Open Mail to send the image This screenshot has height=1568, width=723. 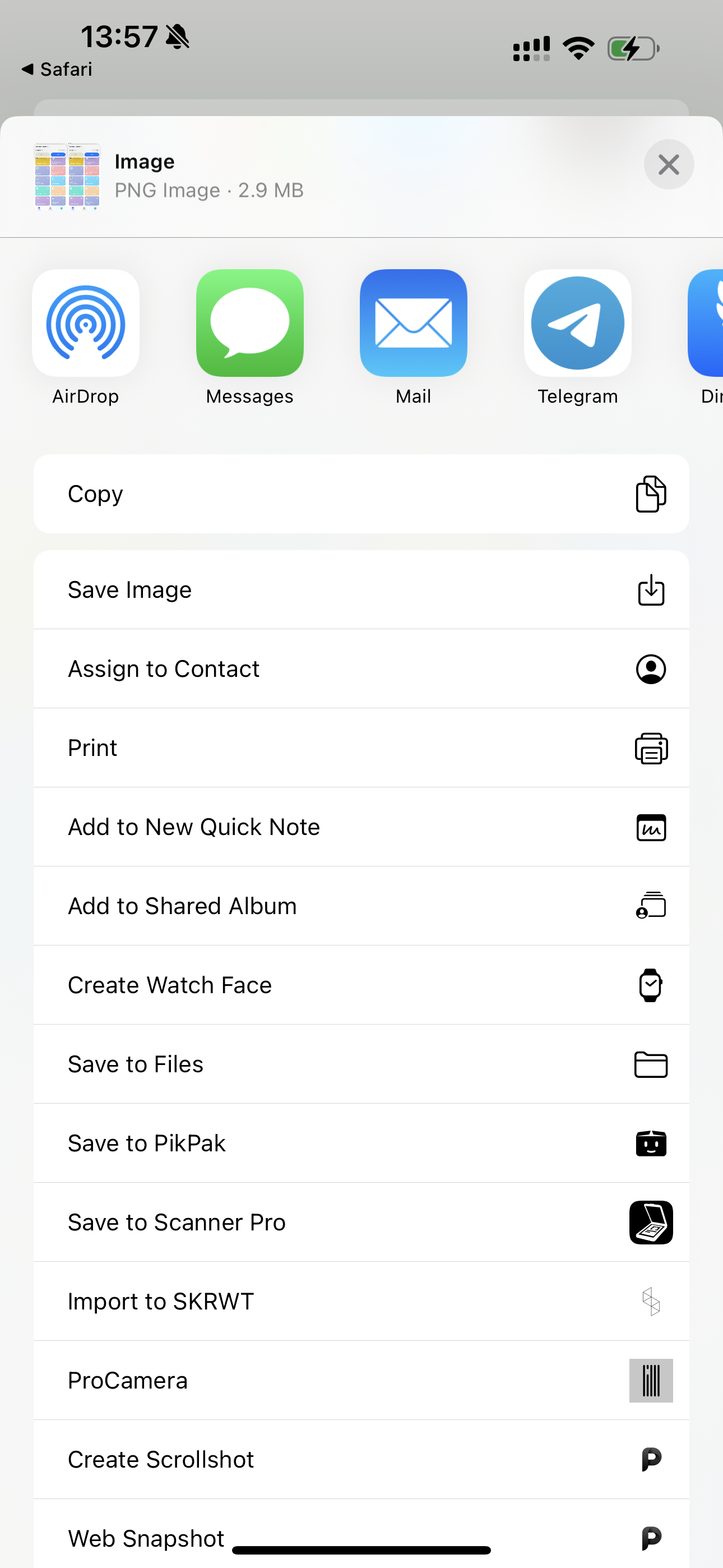(x=413, y=323)
